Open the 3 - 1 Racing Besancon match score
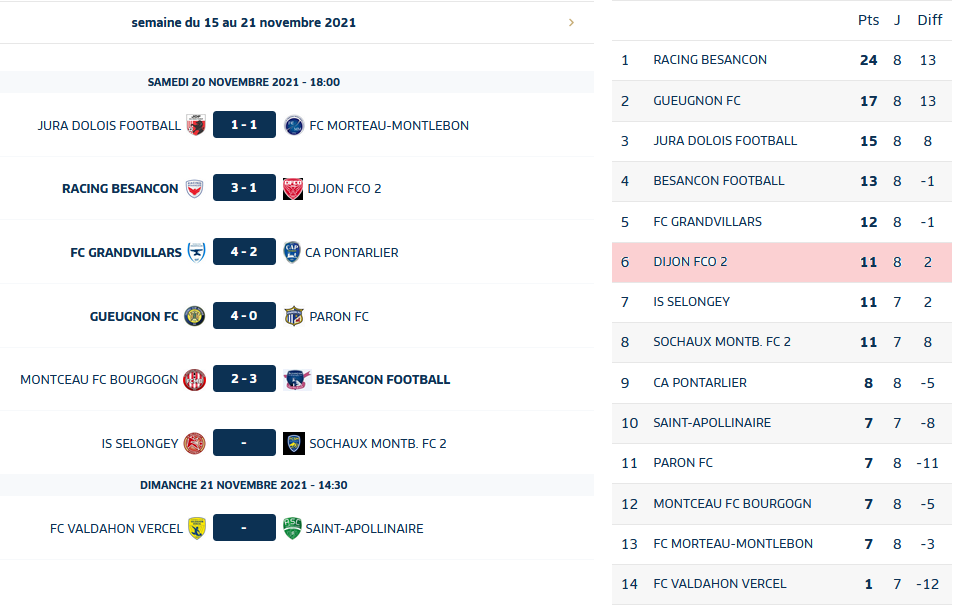The height and width of the screenshot is (607, 956). (244, 189)
